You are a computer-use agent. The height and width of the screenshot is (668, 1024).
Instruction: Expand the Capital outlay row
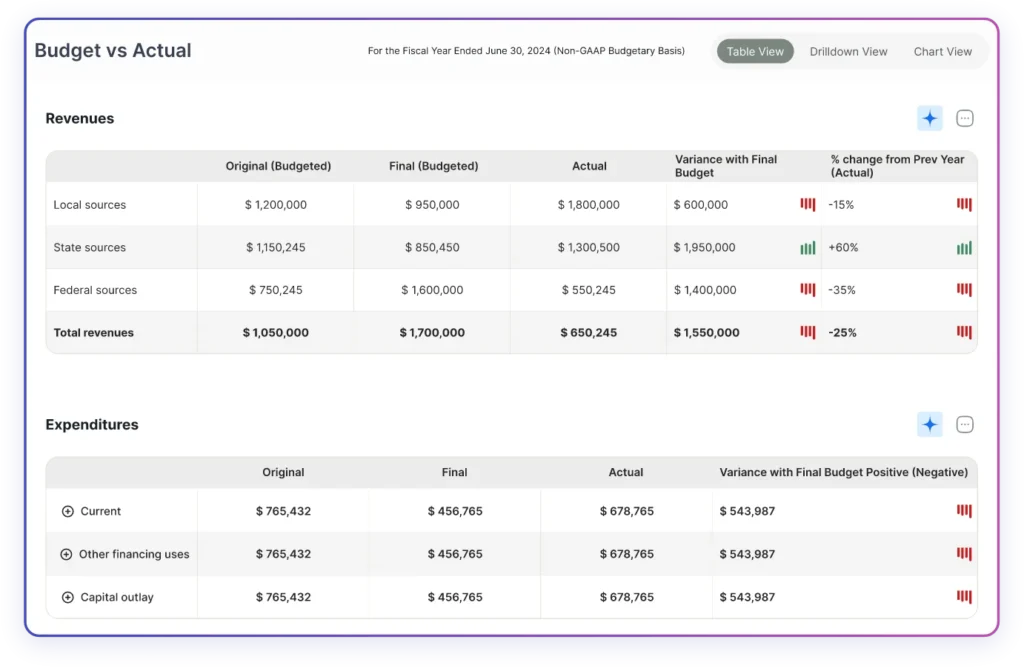pos(68,597)
